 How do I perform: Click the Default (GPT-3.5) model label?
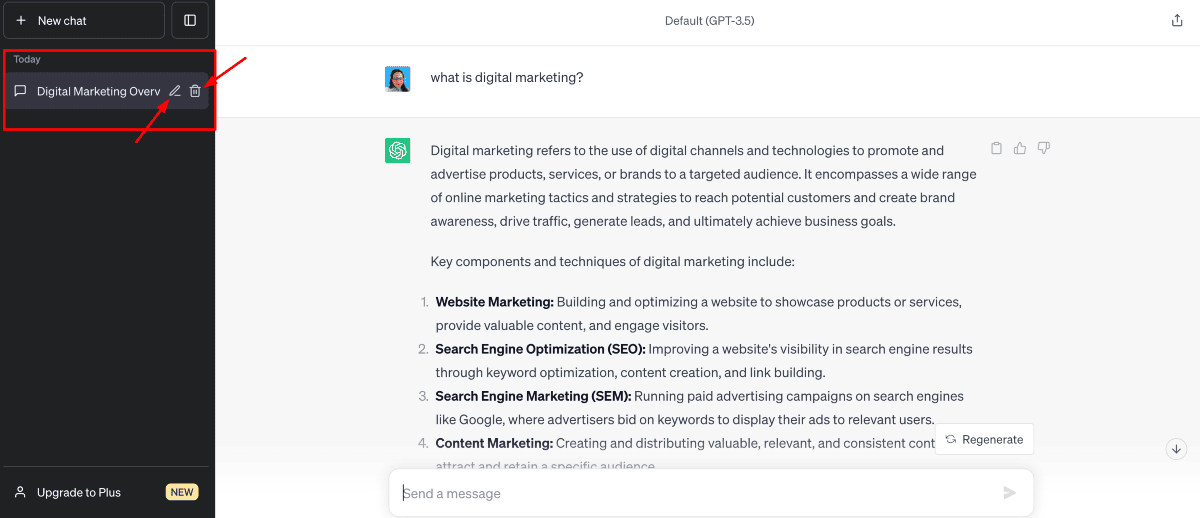click(x=709, y=20)
